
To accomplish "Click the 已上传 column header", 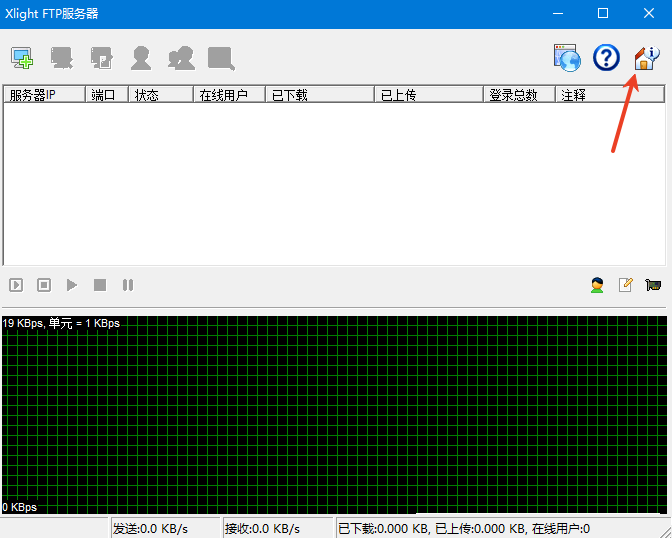I will pyautogui.click(x=429, y=95).
